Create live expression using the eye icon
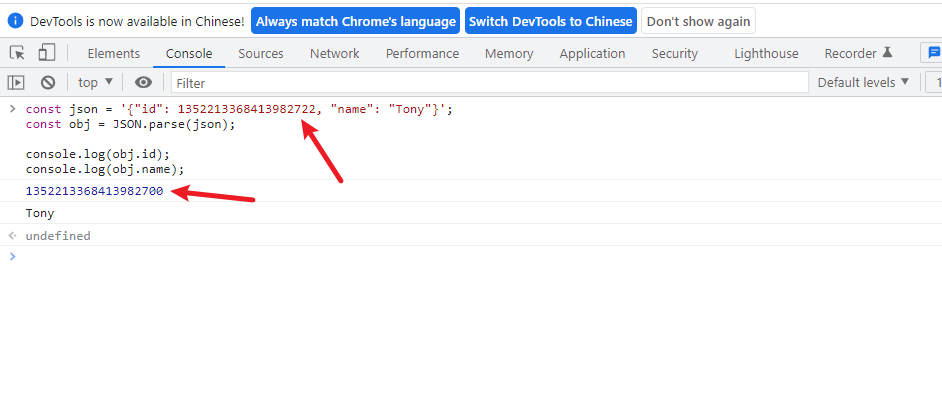 [x=144, y=83]
